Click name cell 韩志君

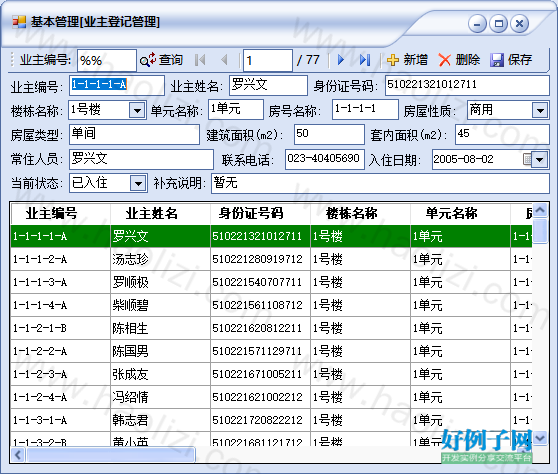click(x=160, y=420)
